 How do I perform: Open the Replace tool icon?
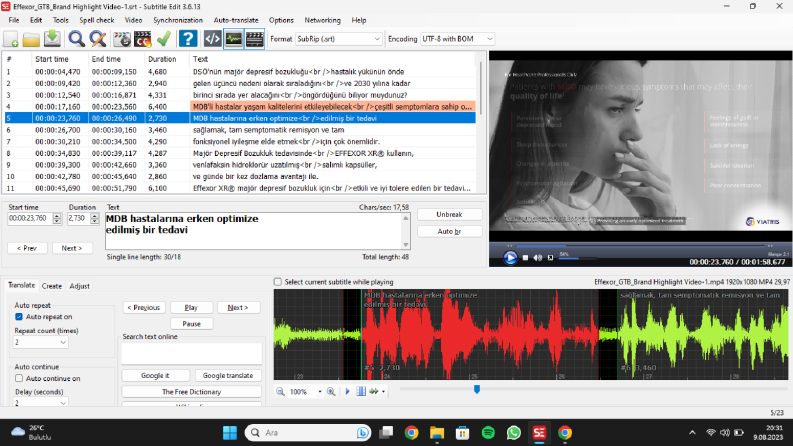tap(98, 39)
